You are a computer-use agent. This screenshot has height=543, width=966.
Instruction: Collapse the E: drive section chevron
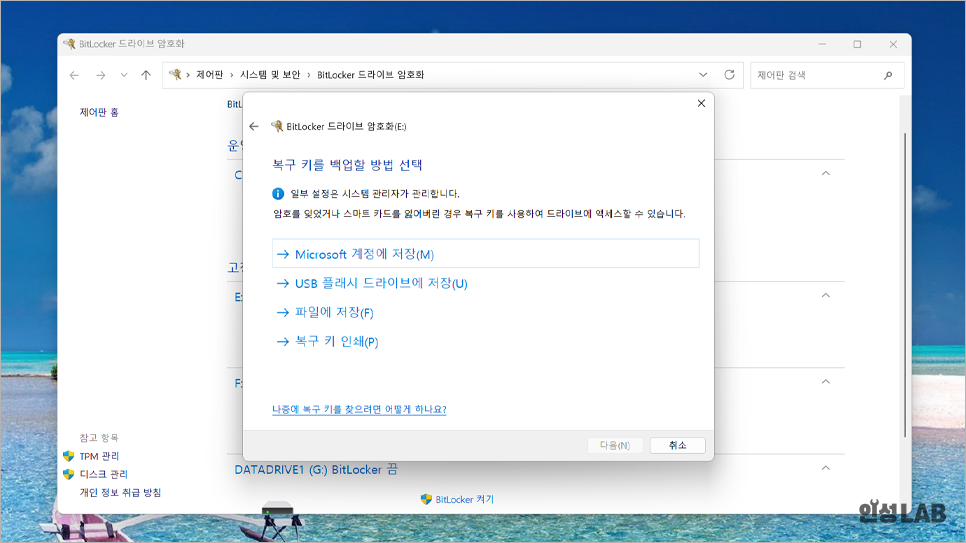(x=826, y=295)
